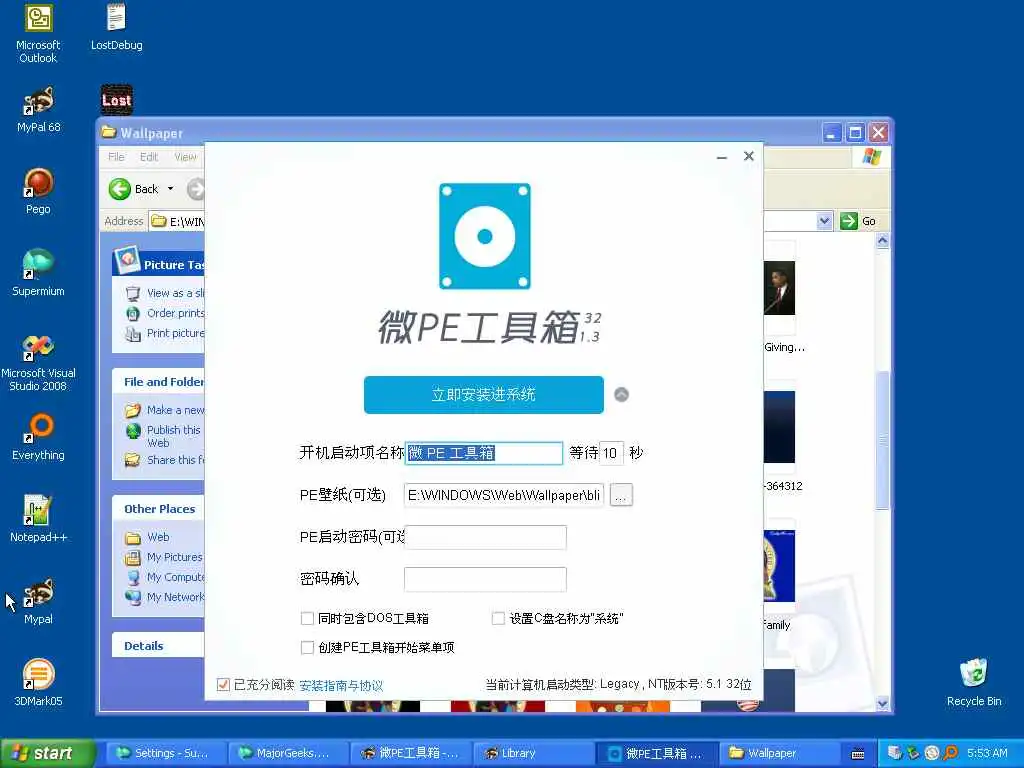Viewport: 1024px width, 768px height.
Task: Click Other Places header in sidebar
Action: point(159,509)
